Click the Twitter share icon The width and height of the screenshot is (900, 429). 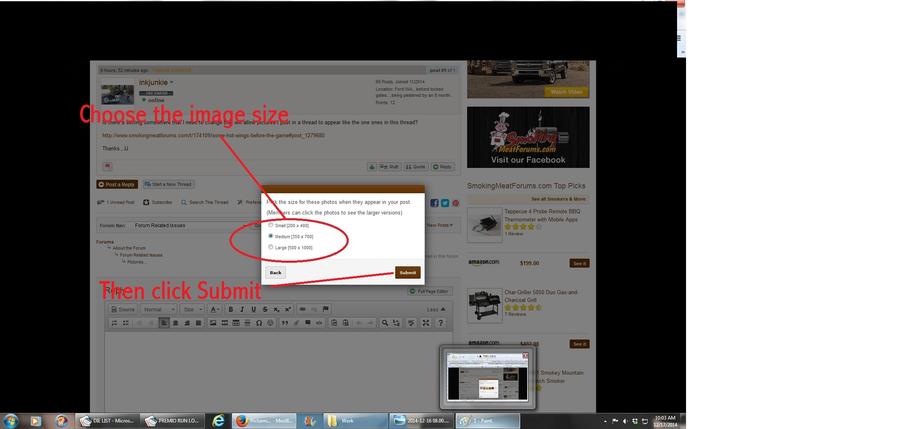(445, 202)
